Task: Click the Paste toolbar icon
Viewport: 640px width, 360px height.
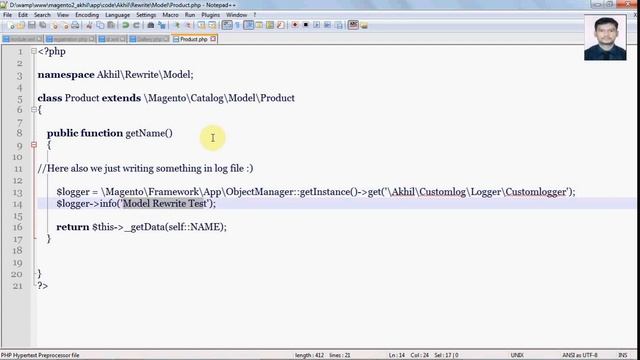Action: point(111,25)
